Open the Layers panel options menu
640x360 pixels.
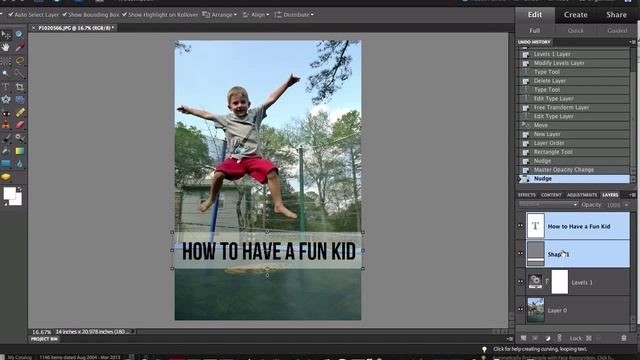click(632, 195)
